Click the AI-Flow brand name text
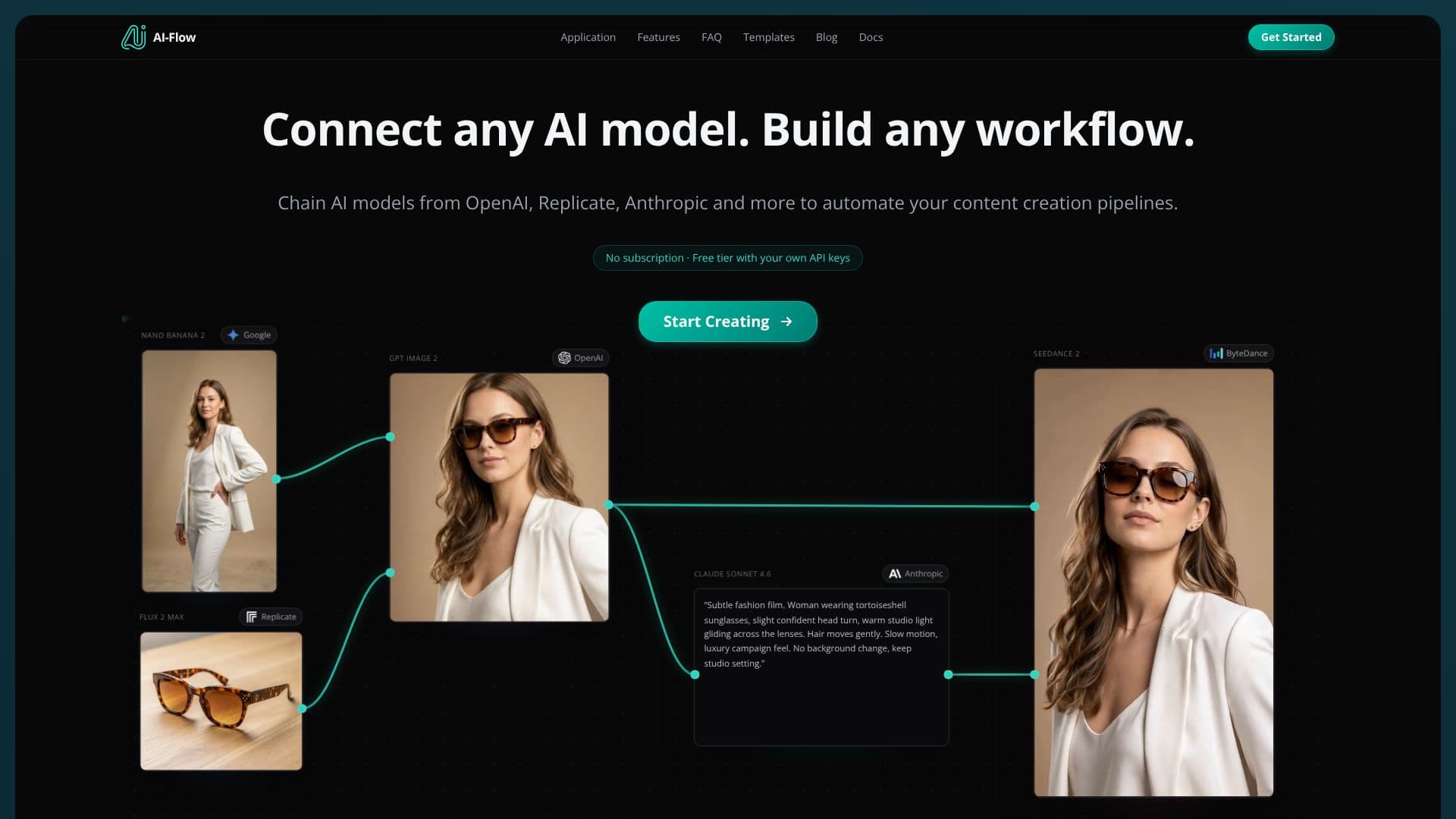 click(x=174, y=37)
